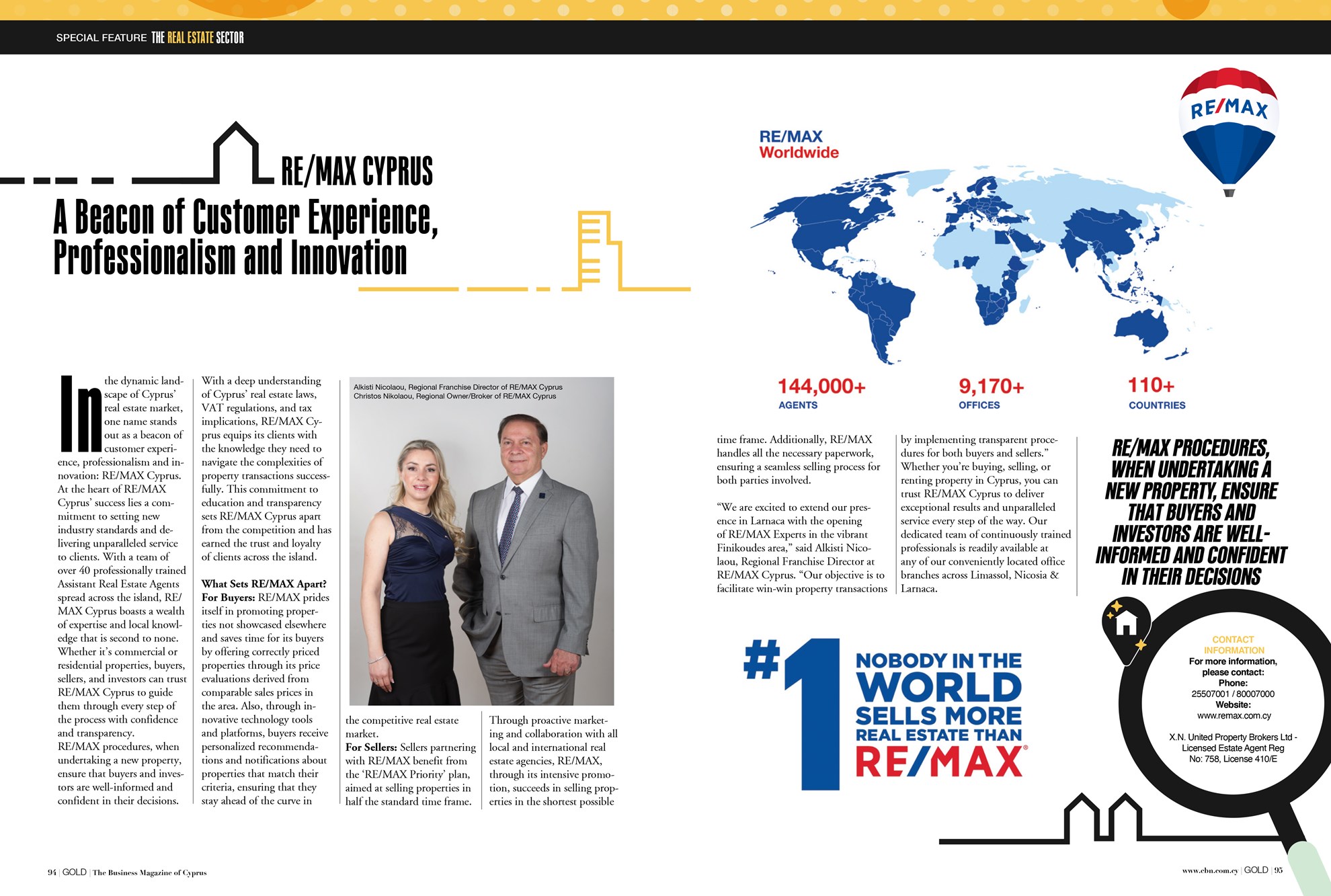Click 'the competitive real estate' text line
This screenshot has width=1331, height=896.
(402, 721)
